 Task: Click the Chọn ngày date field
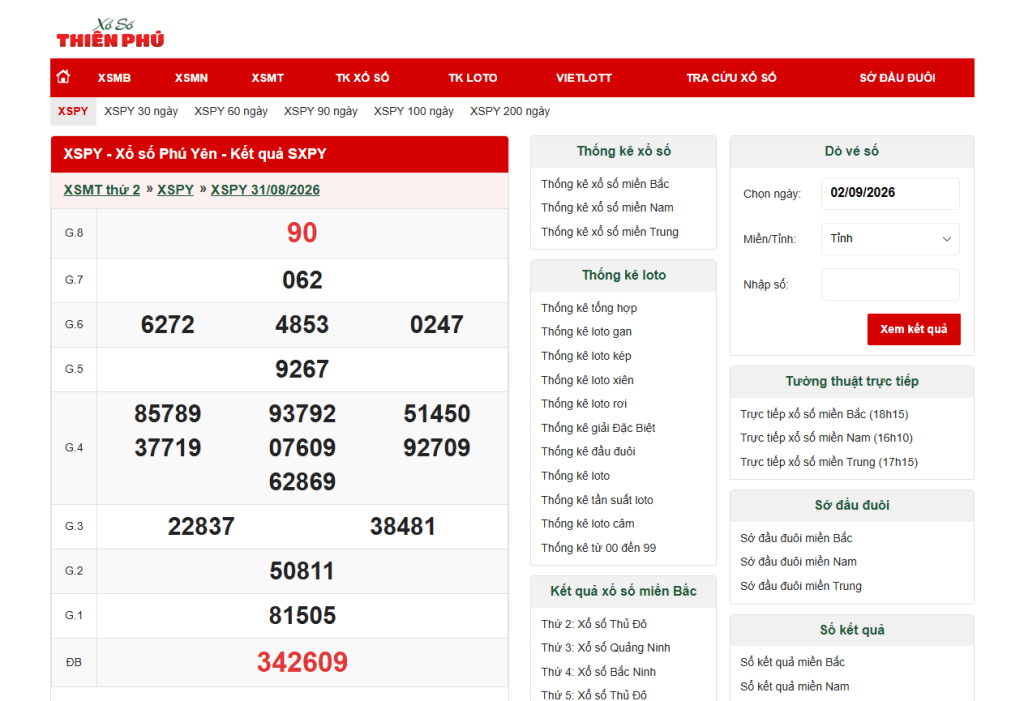pos(890,193)
